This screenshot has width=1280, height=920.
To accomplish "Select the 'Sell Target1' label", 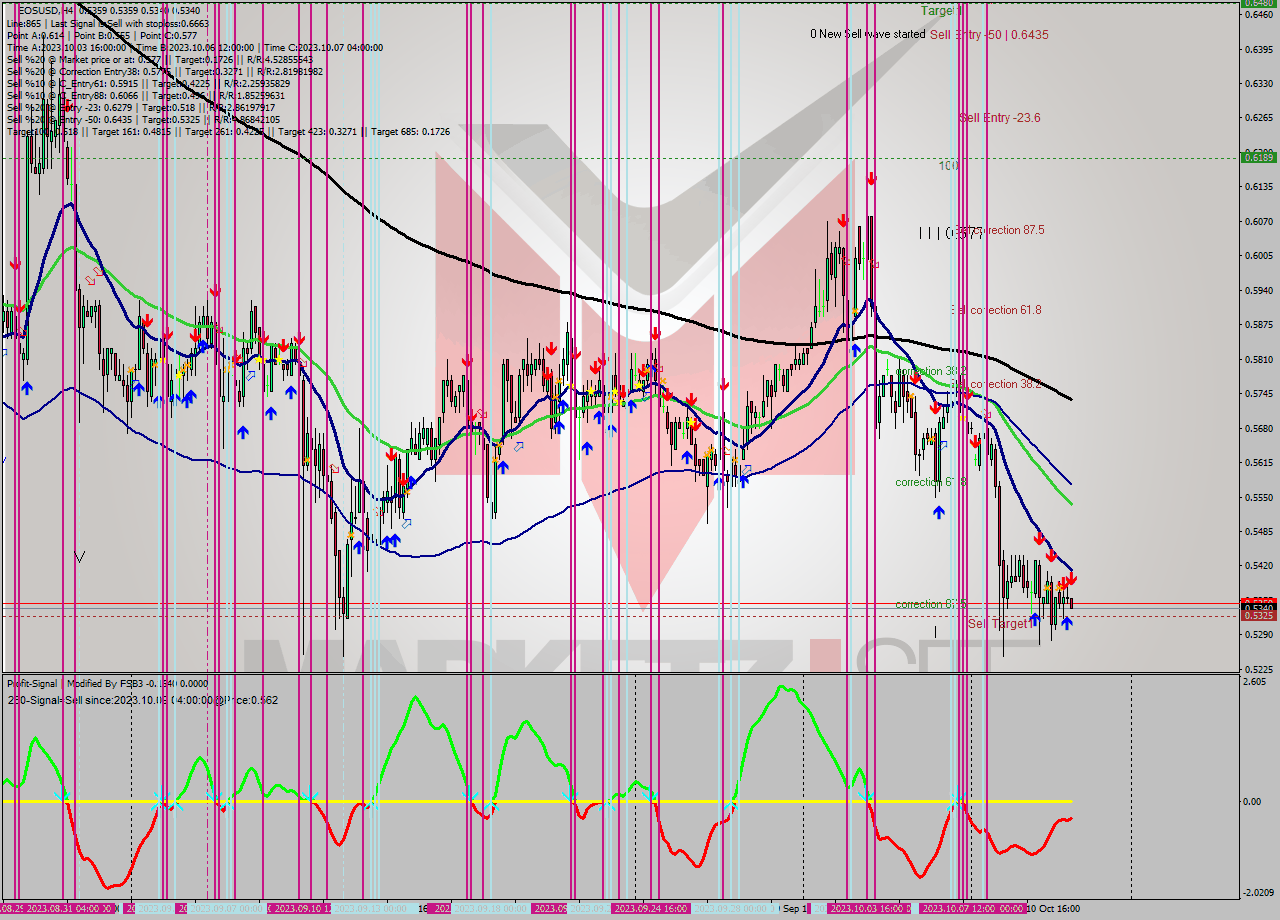I will (999, 624).
